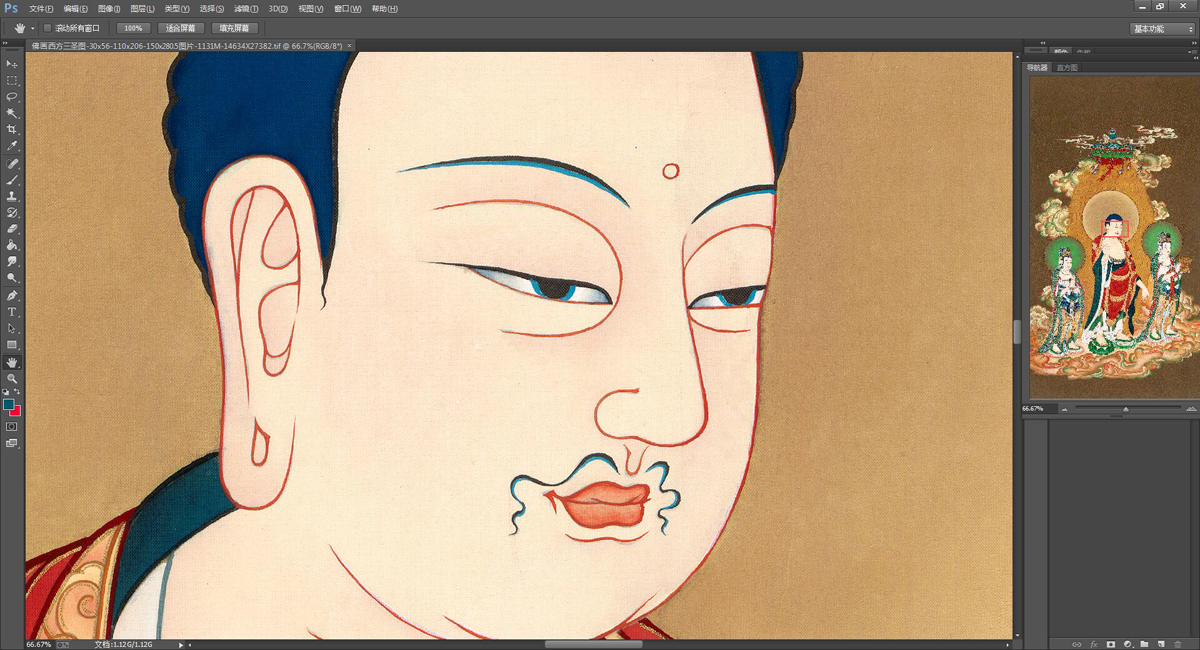
Task: Click the red background color swatch
Action: tap(16, 411)
